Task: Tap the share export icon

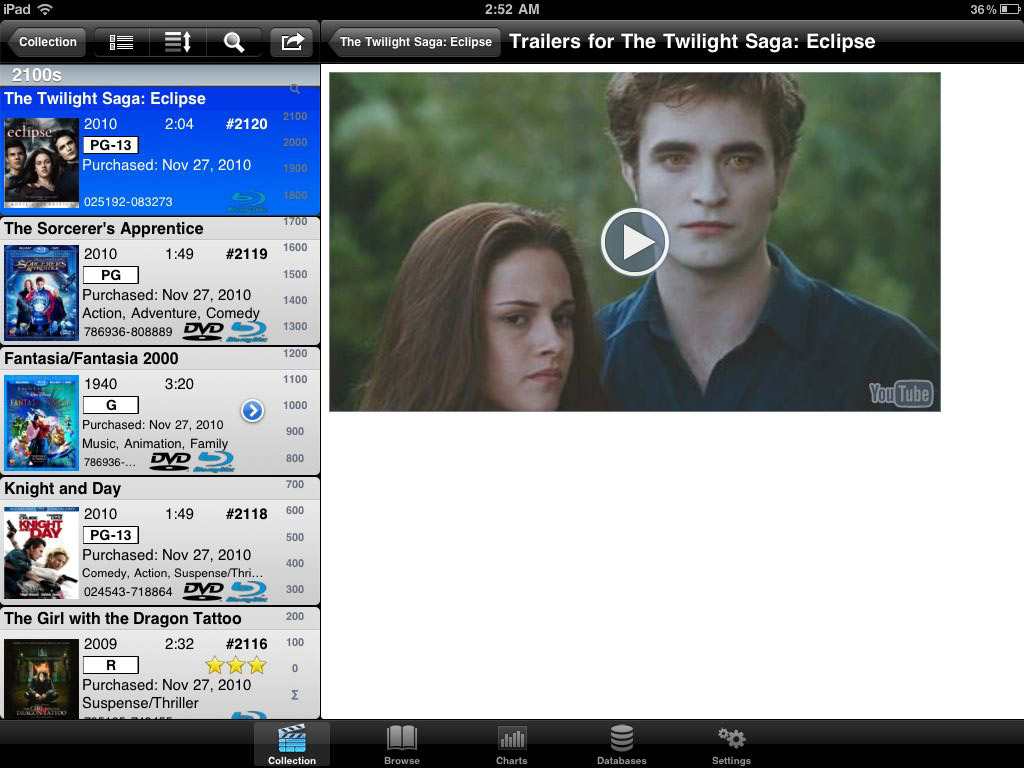Action: point(292,42)
